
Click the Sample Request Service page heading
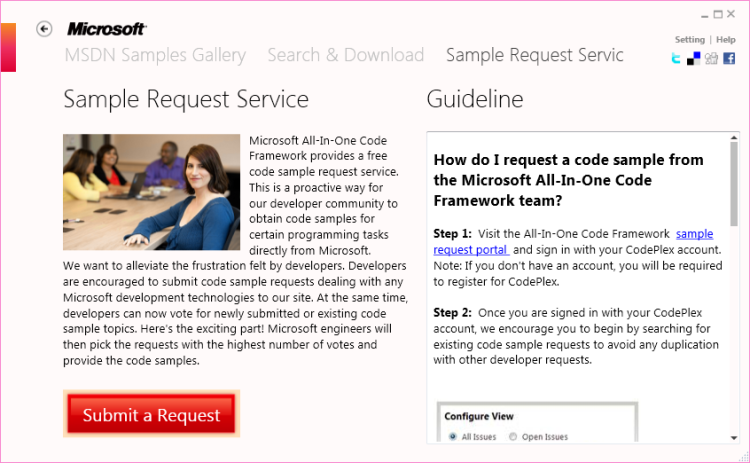click(x=186, y=99)
